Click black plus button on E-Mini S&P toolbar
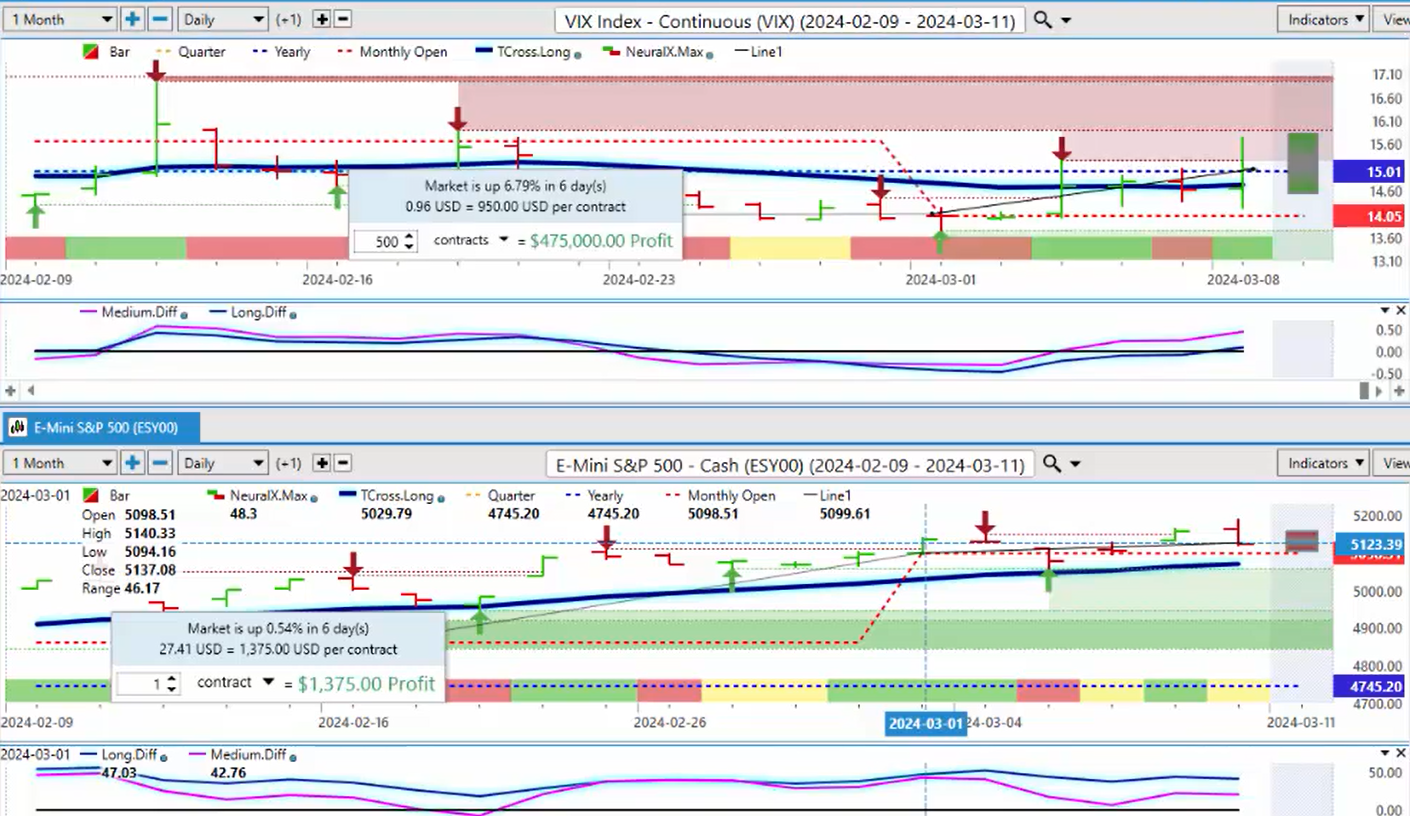This screenshot has width=1410, height=816. (x=321, y=463)
